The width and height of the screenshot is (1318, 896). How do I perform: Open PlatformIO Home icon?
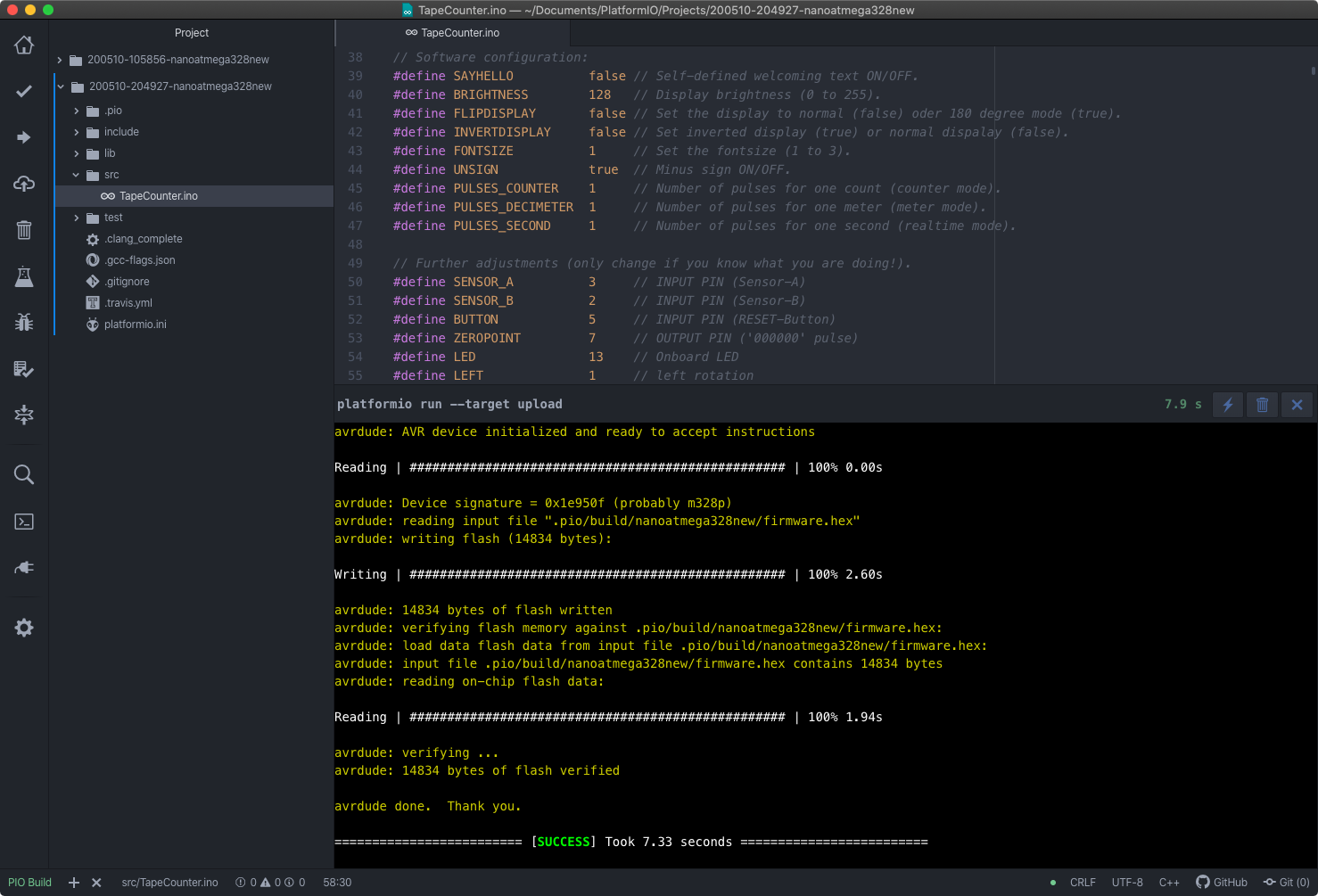pos(24,45)
